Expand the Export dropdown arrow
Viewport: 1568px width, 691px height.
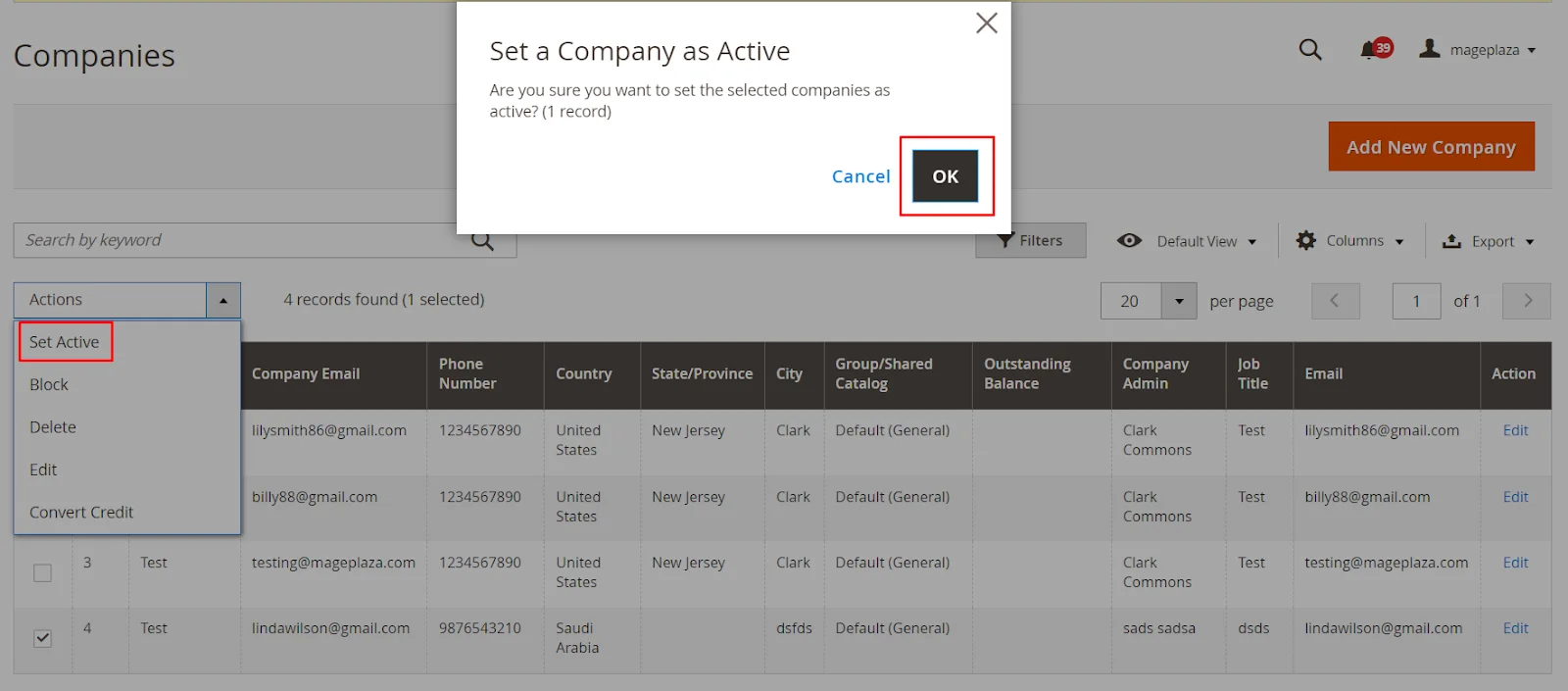(1530, 242)
